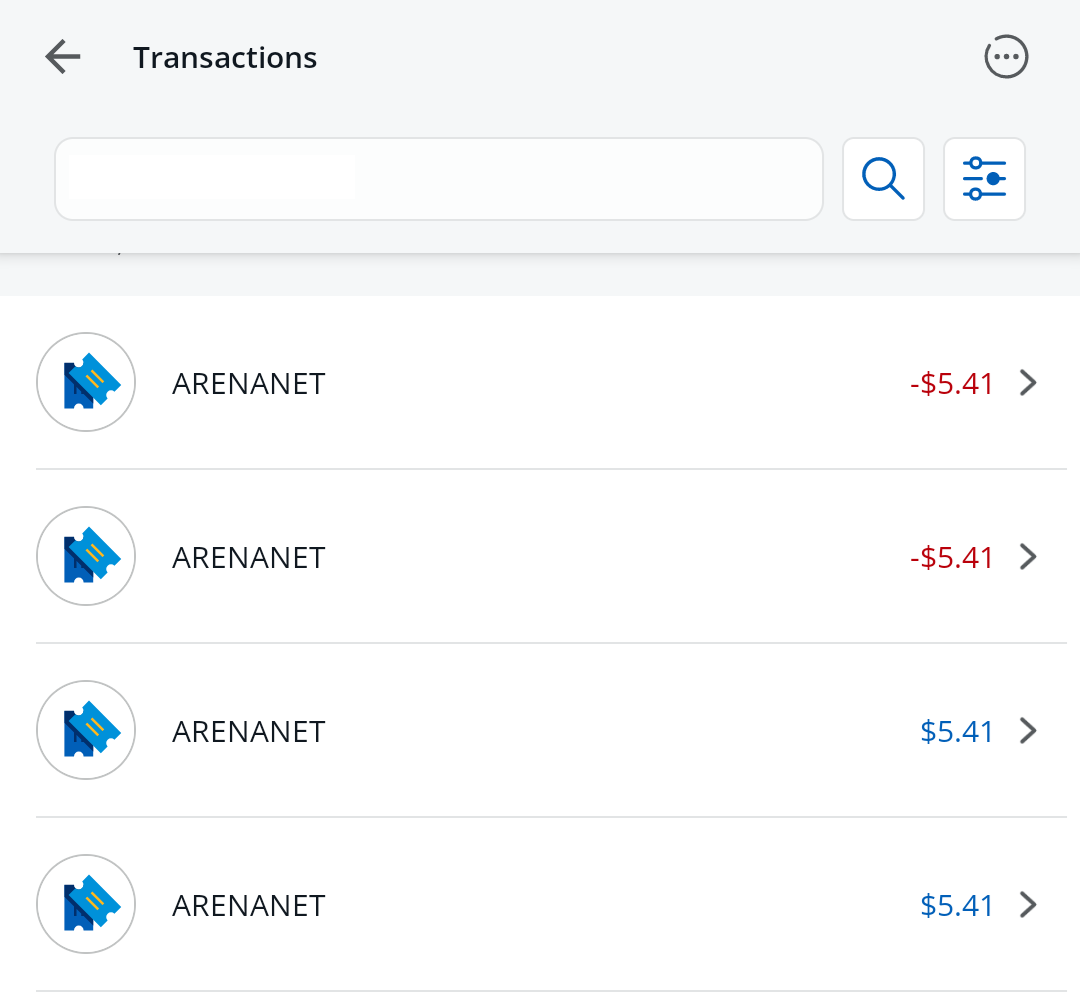Expand the first -$5.41 charge via its chevron

coord(1028,383)
